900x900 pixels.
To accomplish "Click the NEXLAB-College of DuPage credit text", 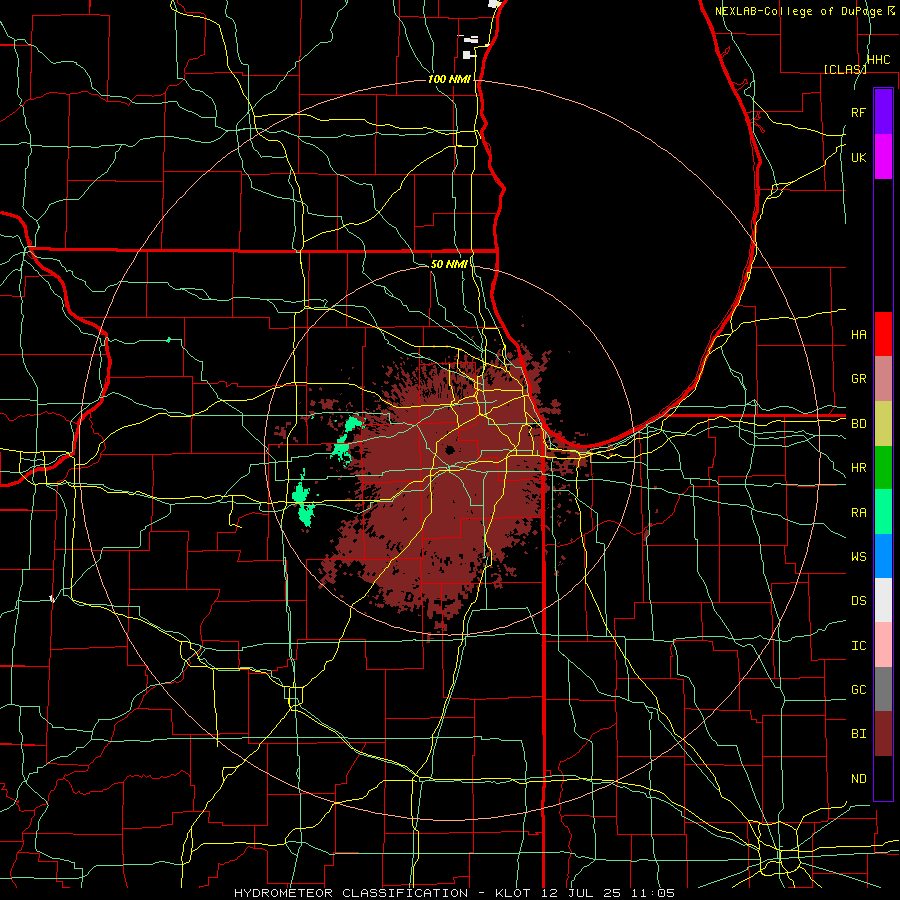I will [x=800, y=11].
